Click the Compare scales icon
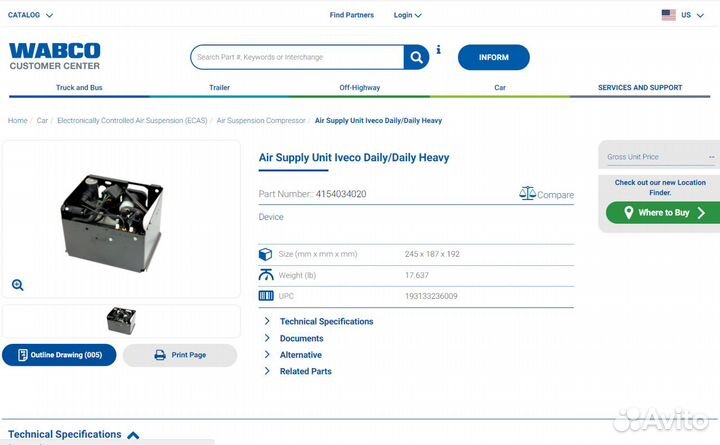This screenshot has width=720, height=445. click(x=527, y=193)
